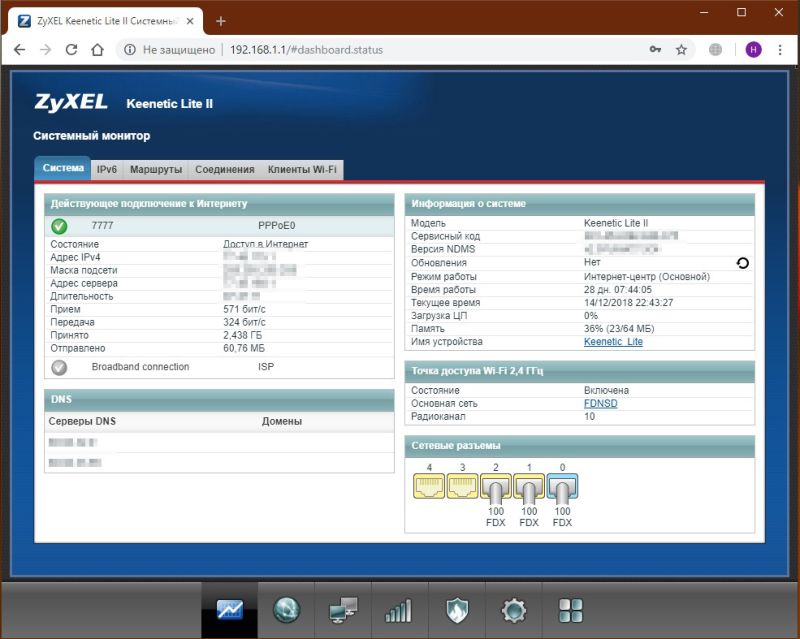
Task: Open the Internet globe section icon
Action: click(x=286, y=610)
